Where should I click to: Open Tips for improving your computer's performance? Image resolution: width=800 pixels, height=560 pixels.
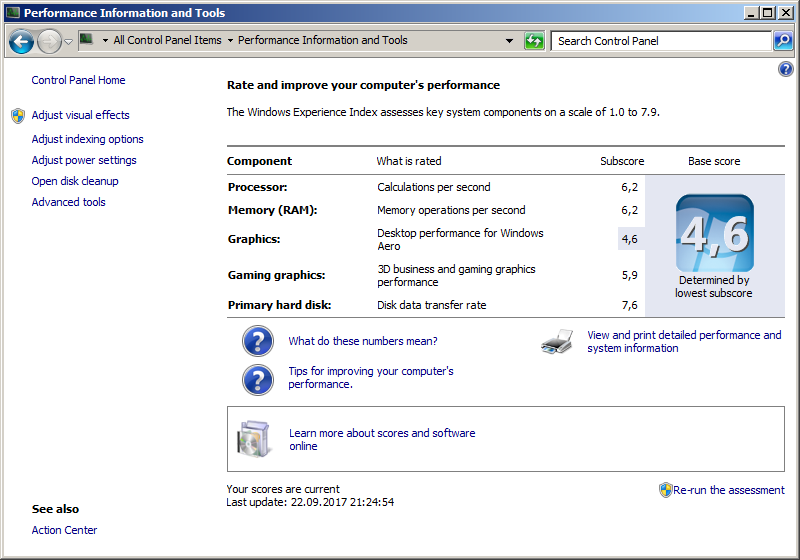371,377
